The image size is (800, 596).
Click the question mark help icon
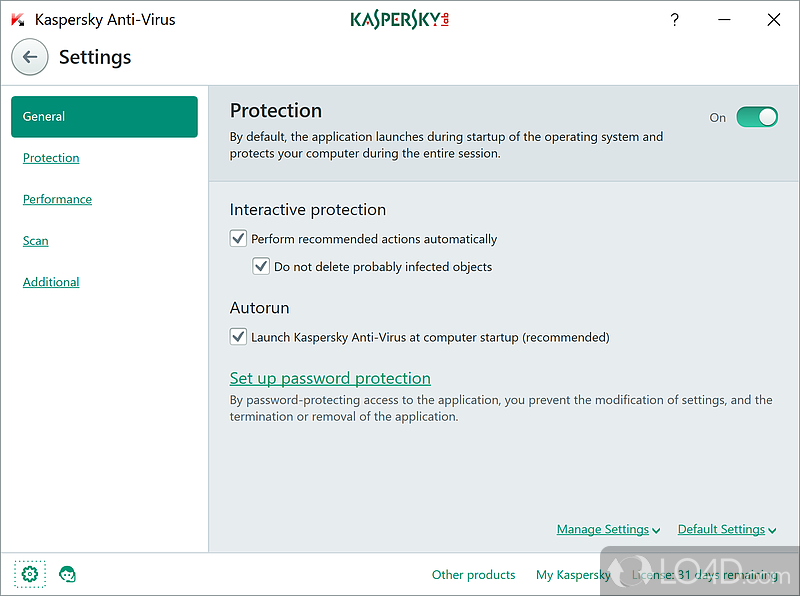pos(674,19)
